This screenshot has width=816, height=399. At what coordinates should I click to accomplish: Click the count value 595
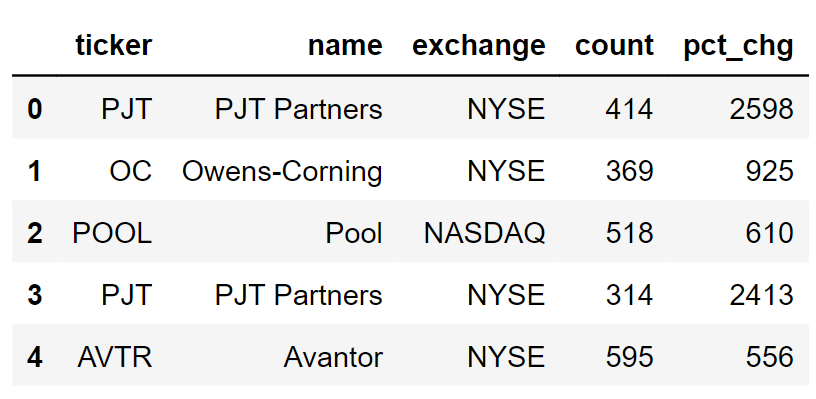[x=629, y=357]
